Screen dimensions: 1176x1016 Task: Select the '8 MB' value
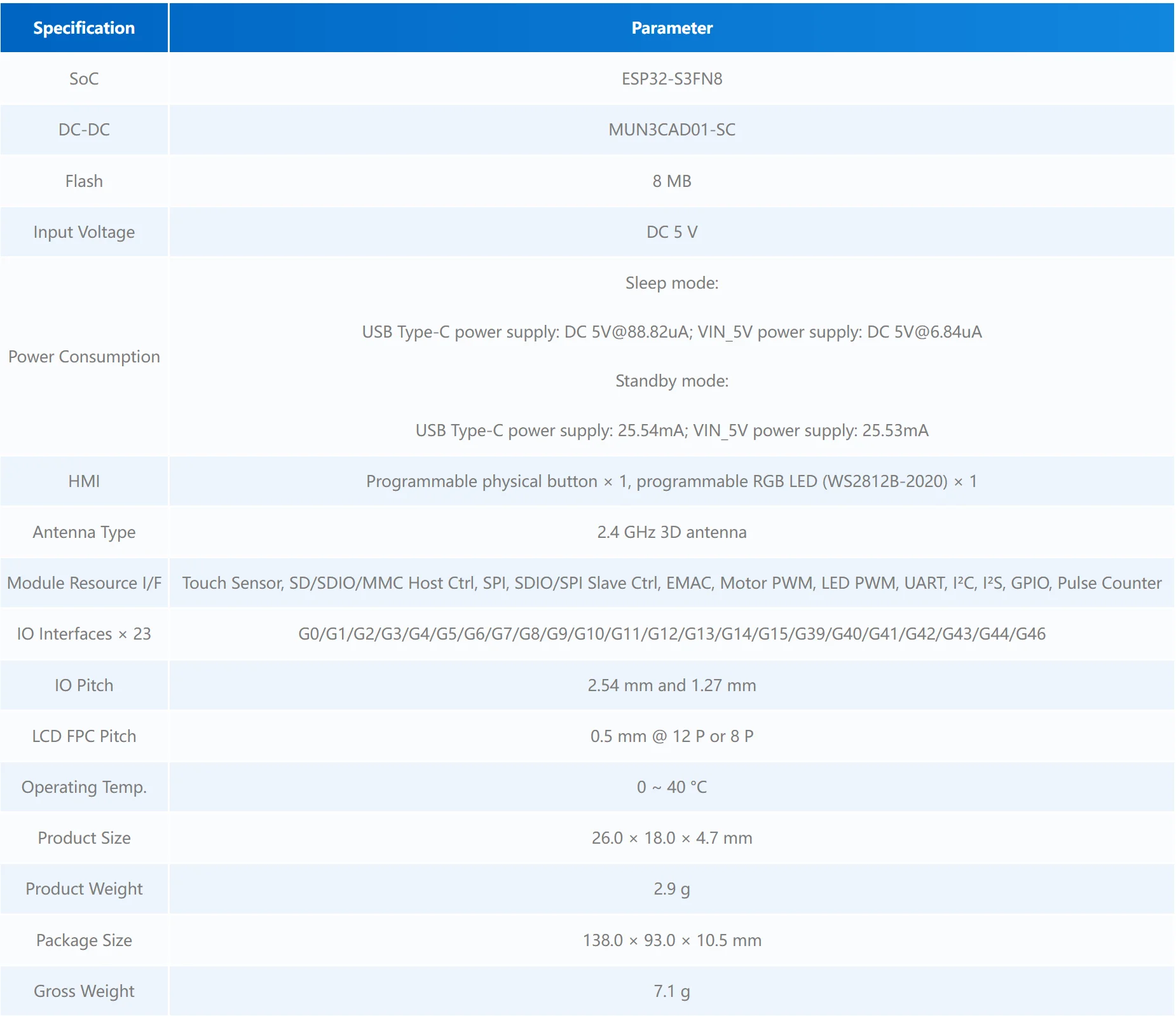pyautogui.click(x=672, y=181)
